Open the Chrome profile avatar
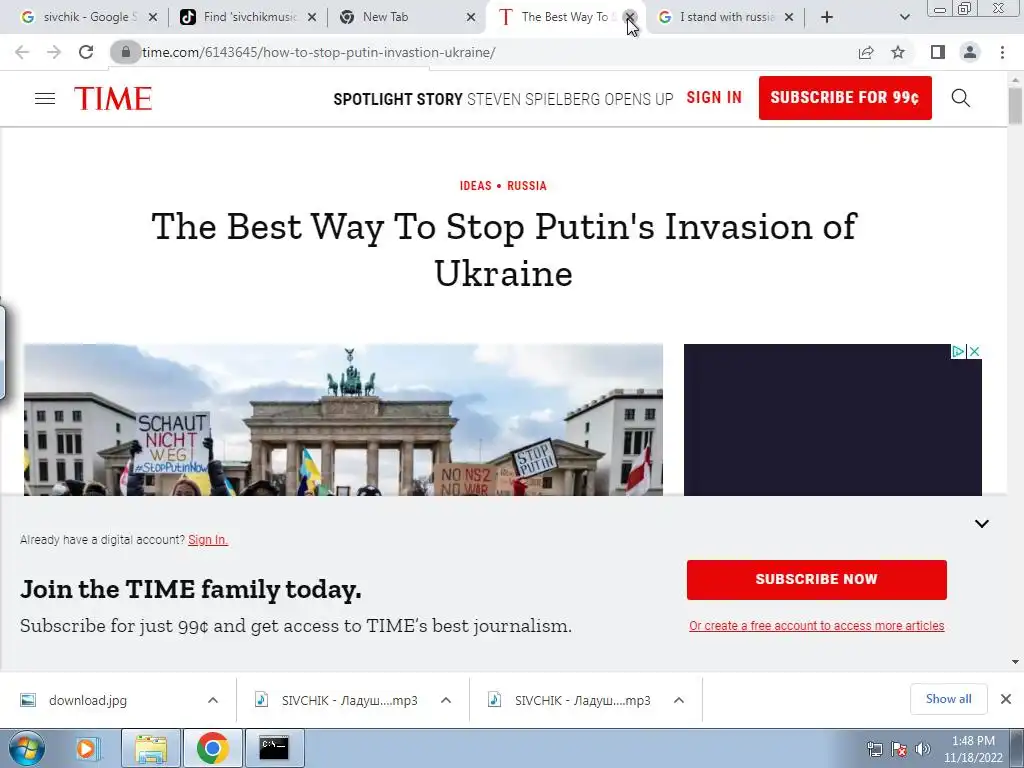The height and width of the screenshot is (768, 1024). 970,52
